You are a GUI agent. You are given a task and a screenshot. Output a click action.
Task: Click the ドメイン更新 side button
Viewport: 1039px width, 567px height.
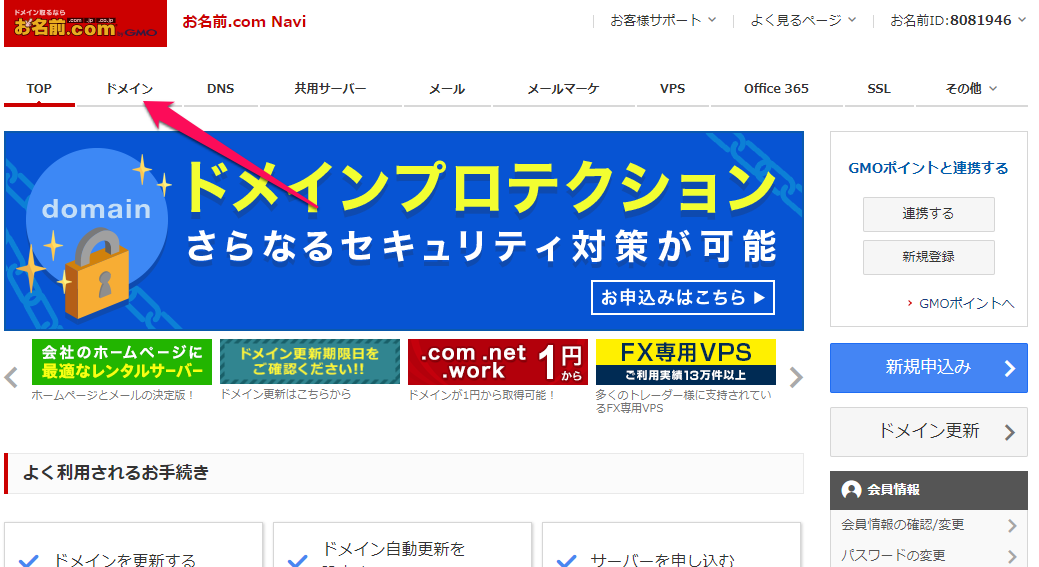[928, 432]
